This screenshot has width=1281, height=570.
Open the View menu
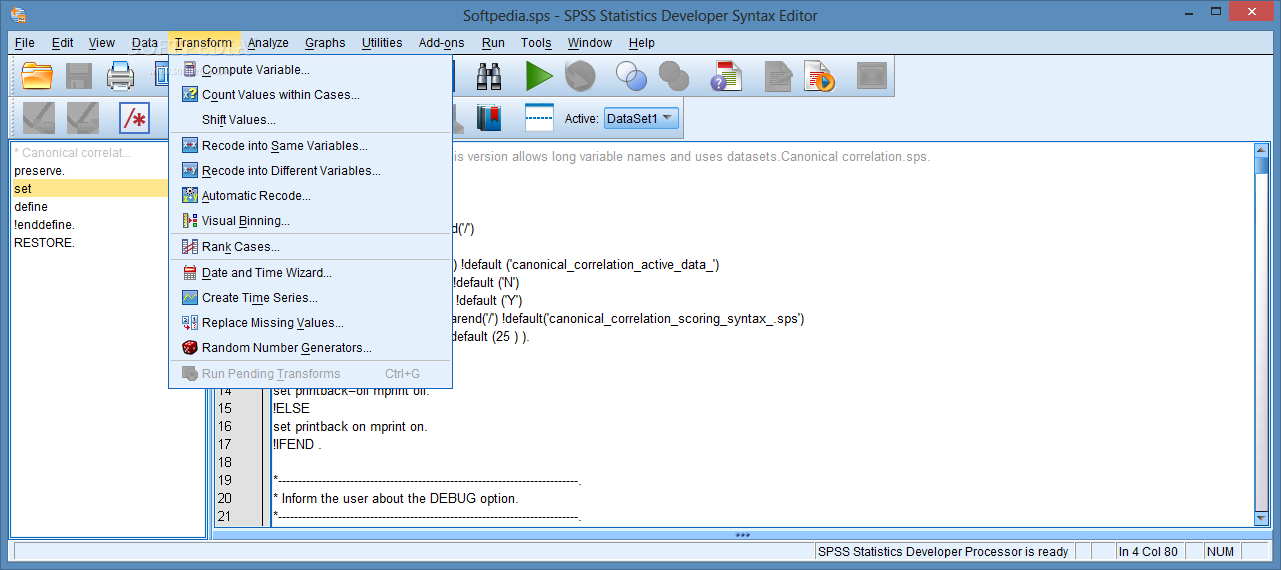tap(101, 43)
